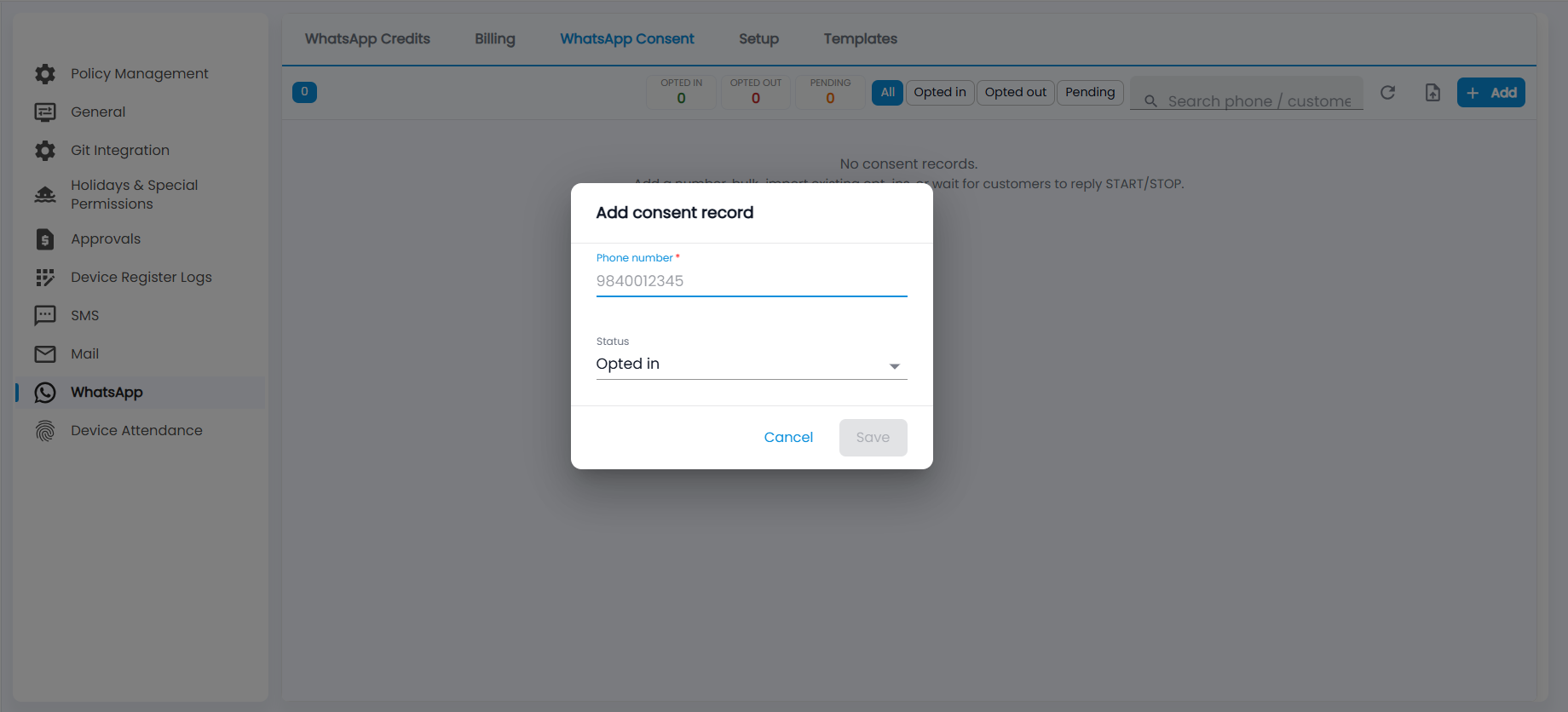Open the Device Attendance fingerprint icon
The width and height of the screenshot is (1568, 712).
coord(45,431)
